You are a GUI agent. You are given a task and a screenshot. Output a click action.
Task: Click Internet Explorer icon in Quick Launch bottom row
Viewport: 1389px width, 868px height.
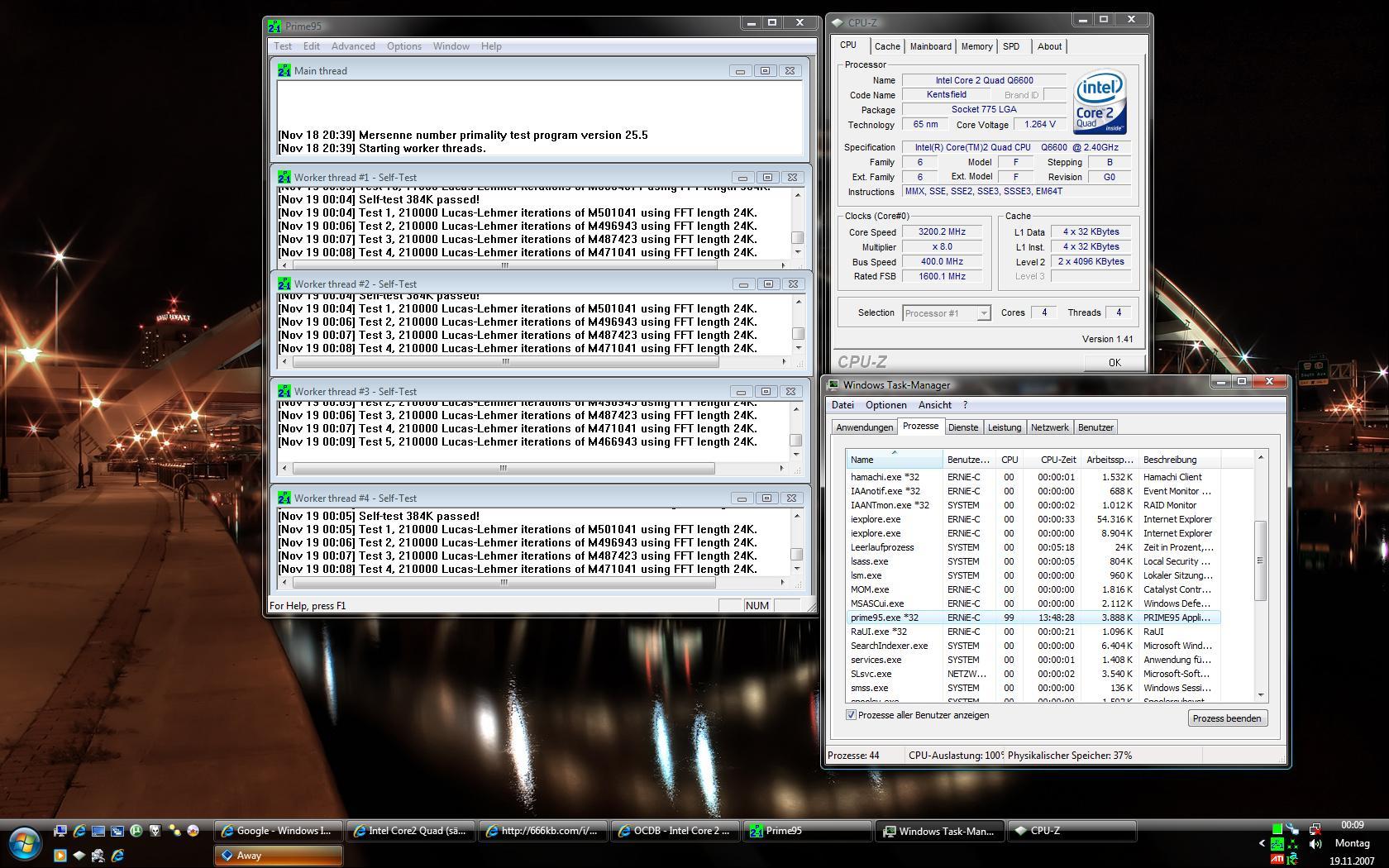click(117, 856)
